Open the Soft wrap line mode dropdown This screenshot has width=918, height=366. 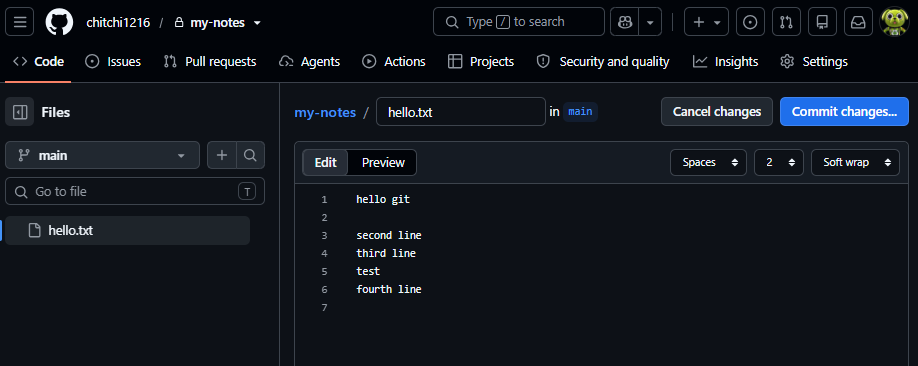coord(855,162)
